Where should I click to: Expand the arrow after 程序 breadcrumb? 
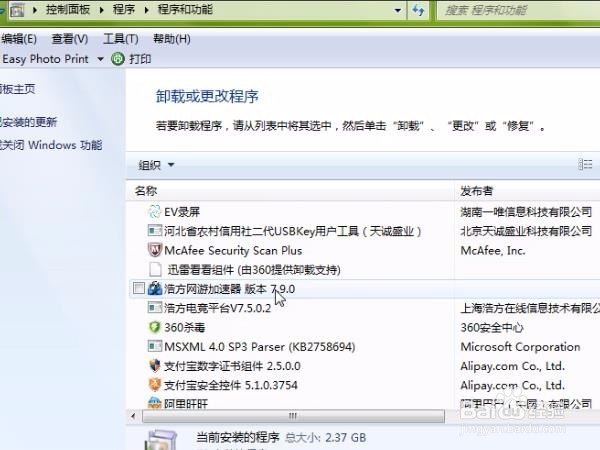(x=146, y=10)
